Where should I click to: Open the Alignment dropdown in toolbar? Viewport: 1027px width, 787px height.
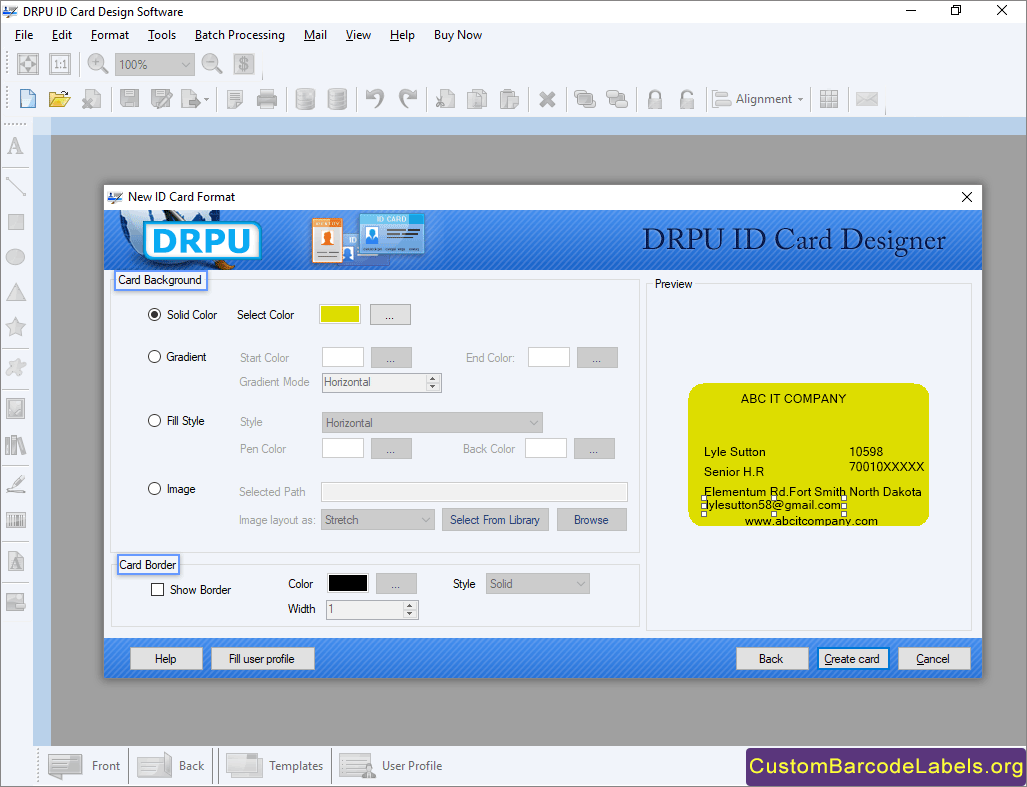click(x=758, y=99)
